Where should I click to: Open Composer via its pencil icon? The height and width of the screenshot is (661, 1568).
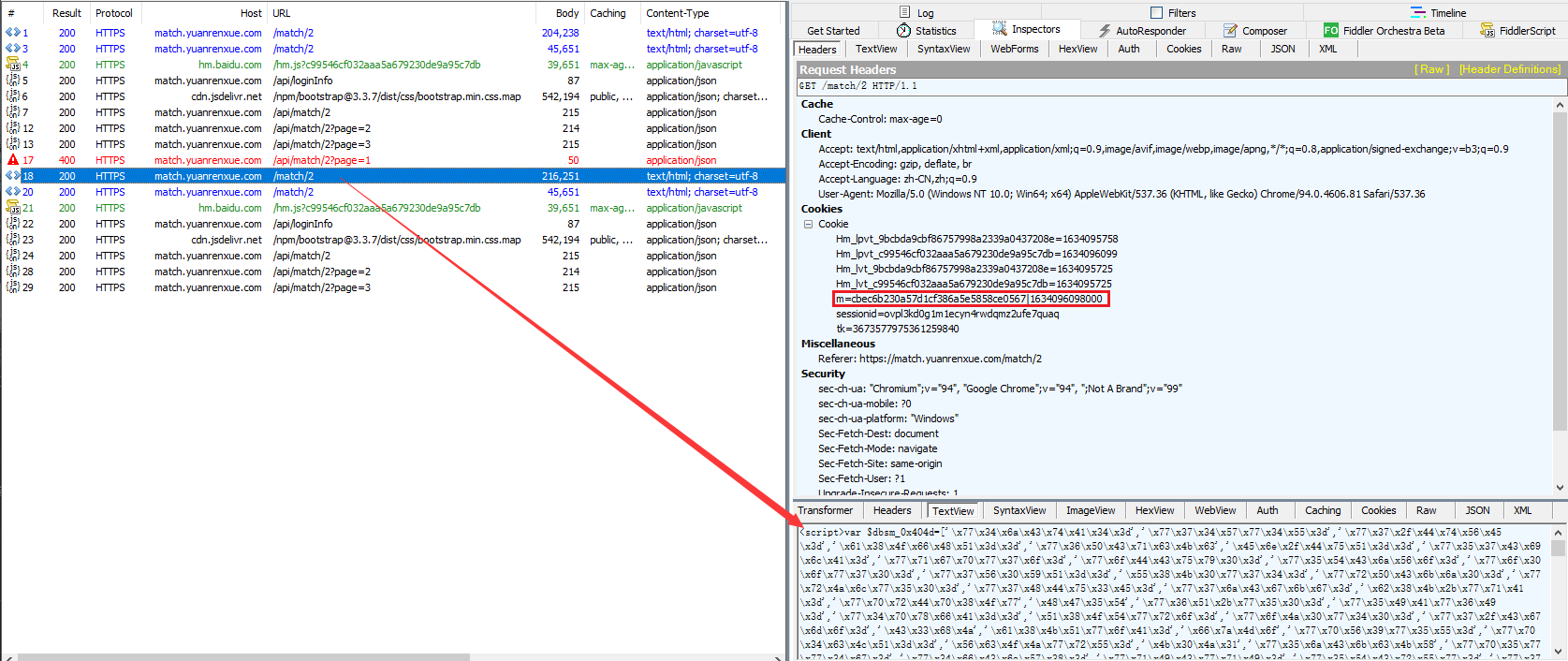click(x=1230, y=31)
